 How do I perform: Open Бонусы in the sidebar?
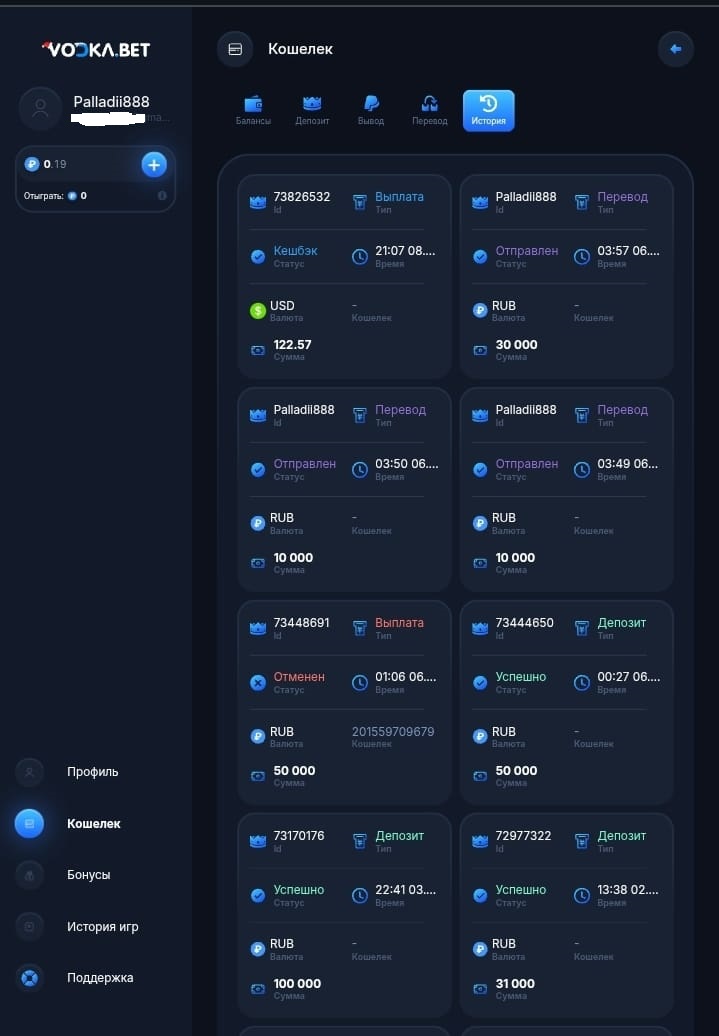pyautogui.click(x=89, y=875)
